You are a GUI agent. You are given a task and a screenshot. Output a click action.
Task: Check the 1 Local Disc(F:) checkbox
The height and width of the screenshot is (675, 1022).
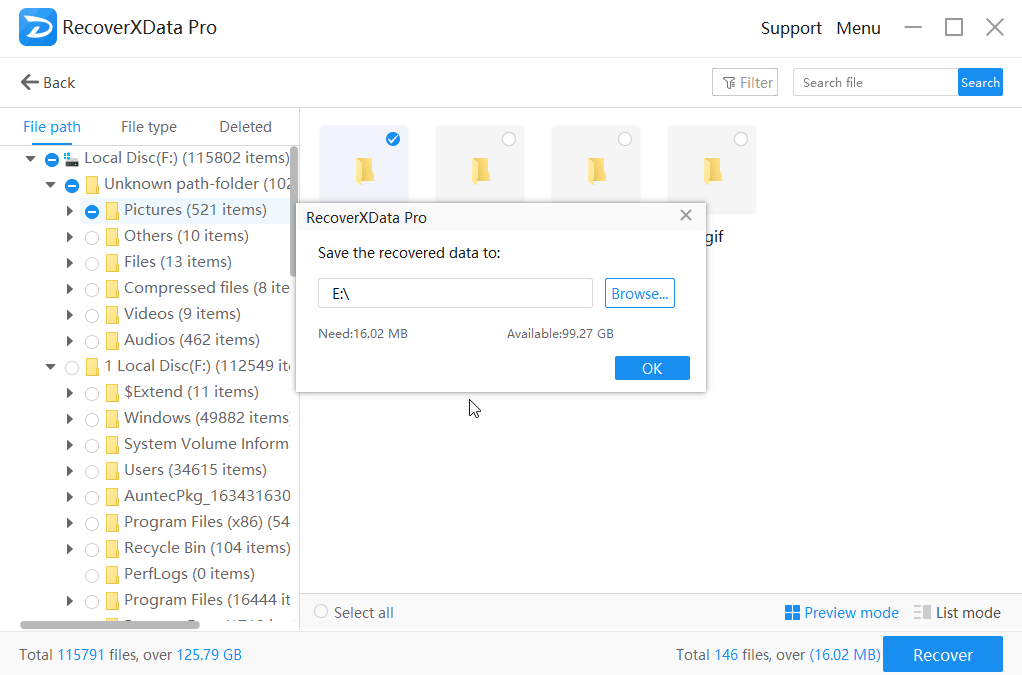[72, 368]
